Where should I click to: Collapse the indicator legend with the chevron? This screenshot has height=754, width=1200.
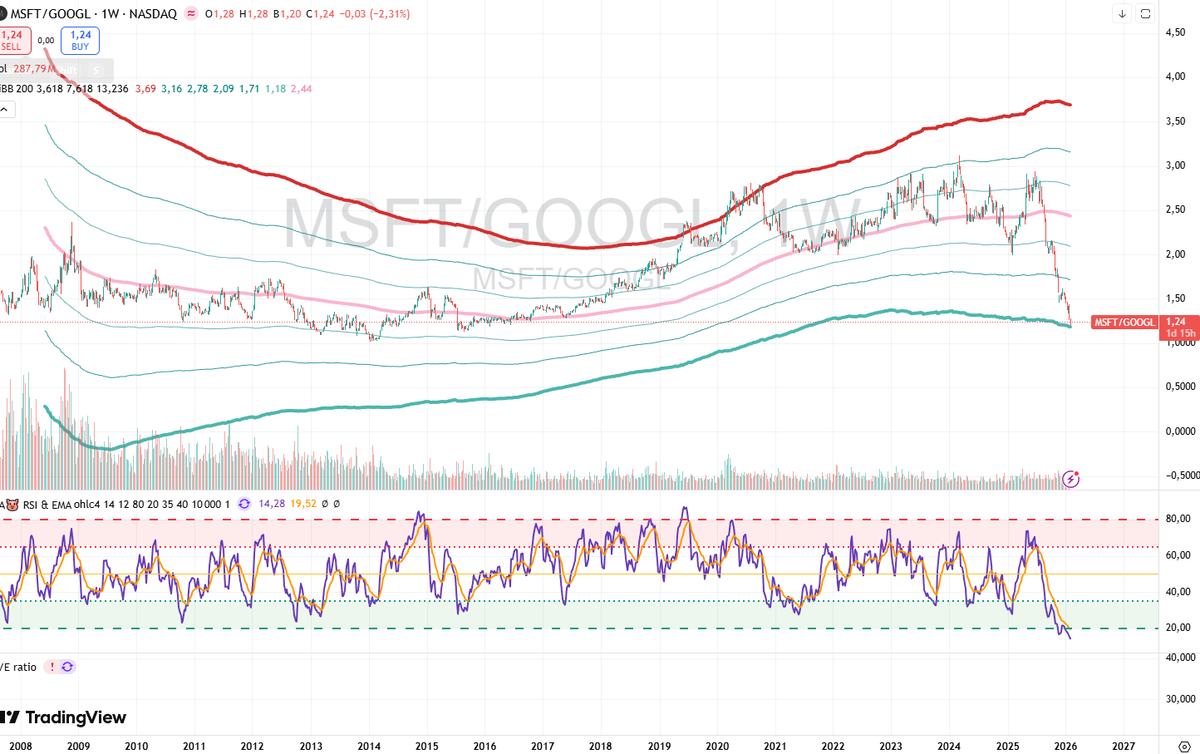point(5,107)
